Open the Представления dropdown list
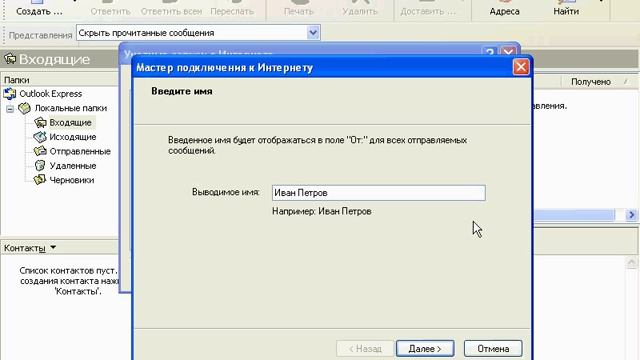640x360 pixels. (313, 33)
